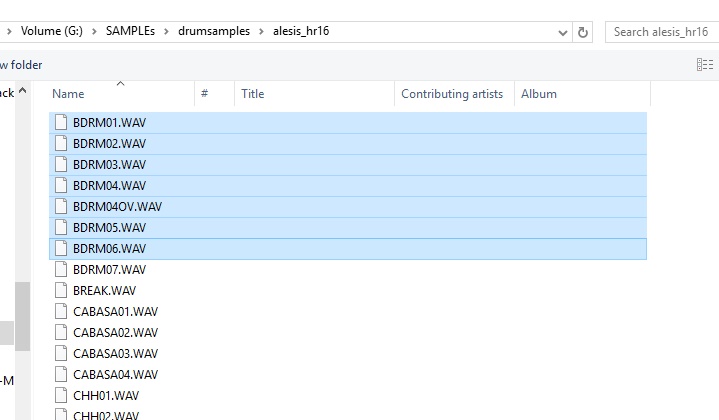Select the file name CHH02.WAV
719x420 pixels.
tap(106, 415)
